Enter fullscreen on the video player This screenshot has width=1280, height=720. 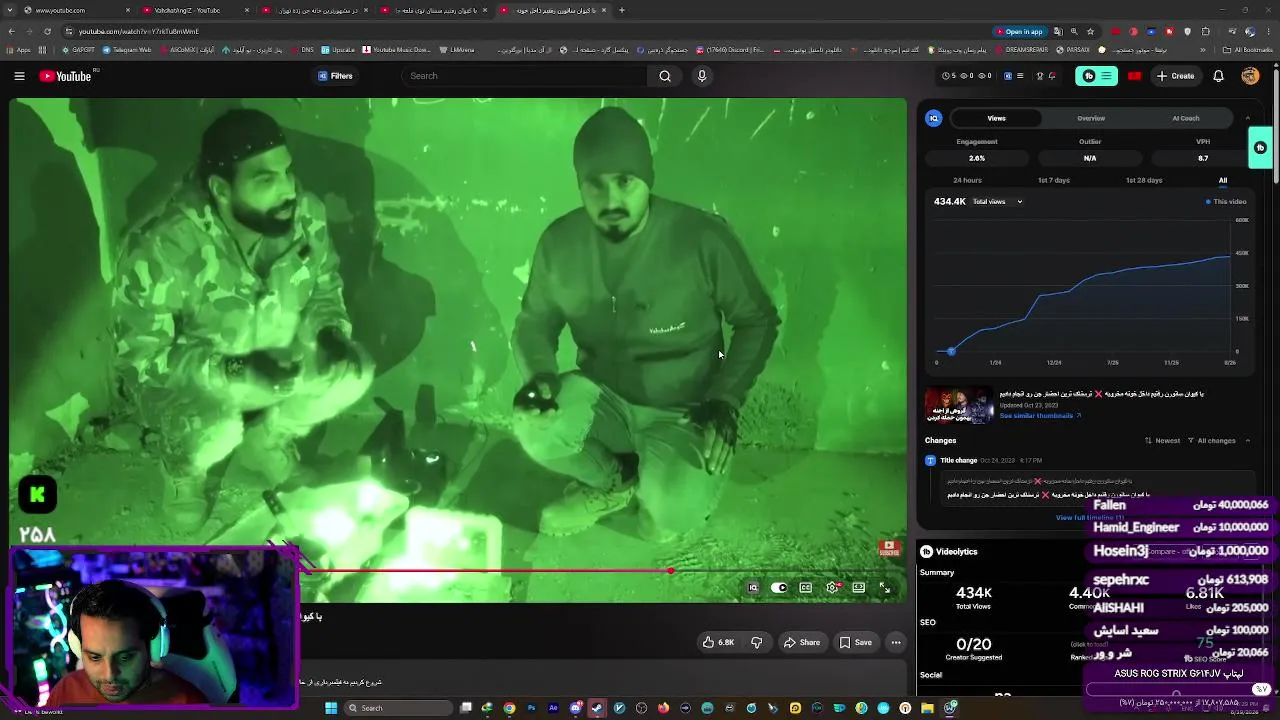tap(885, 588)
